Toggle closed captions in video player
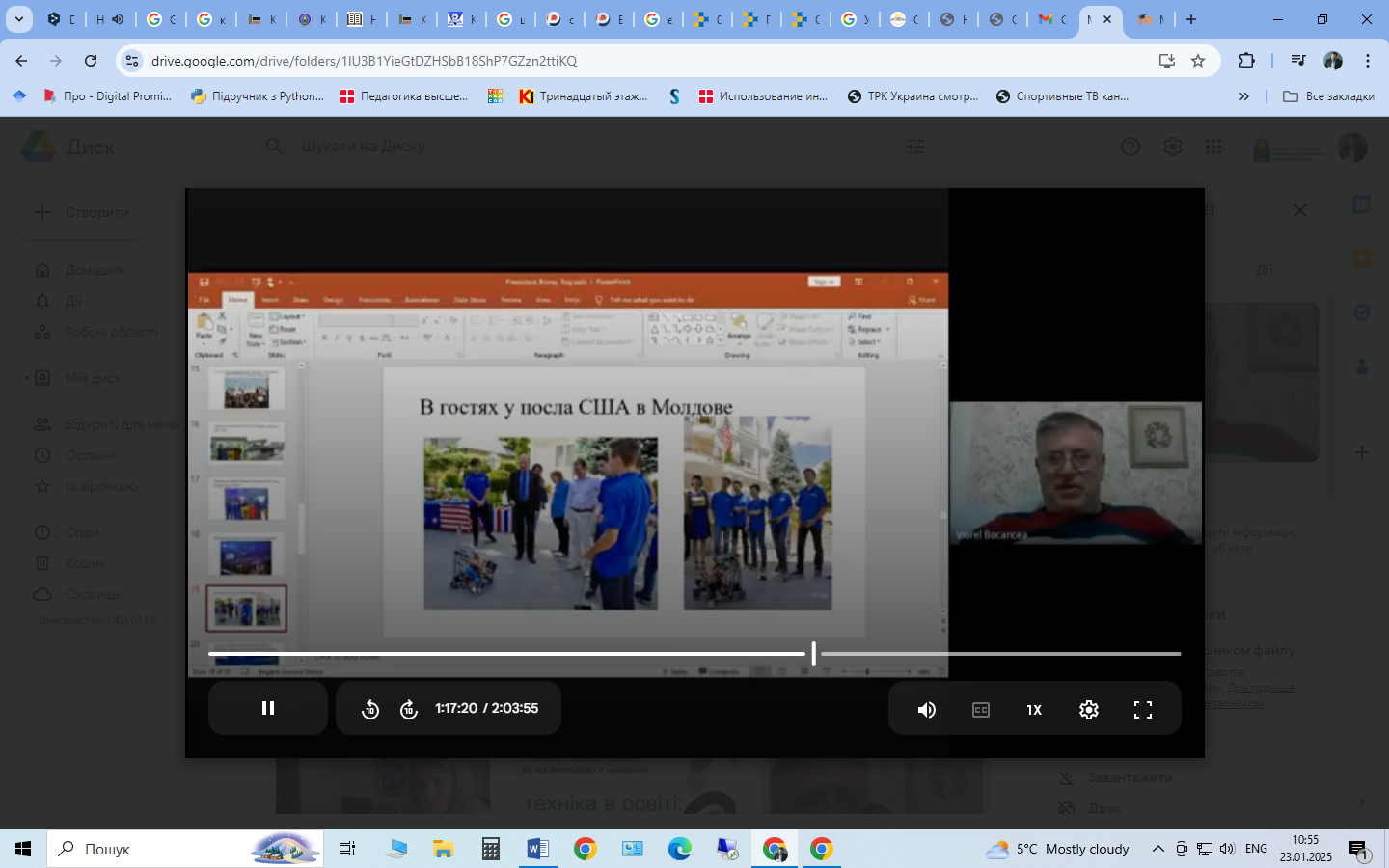 (980, 710)
